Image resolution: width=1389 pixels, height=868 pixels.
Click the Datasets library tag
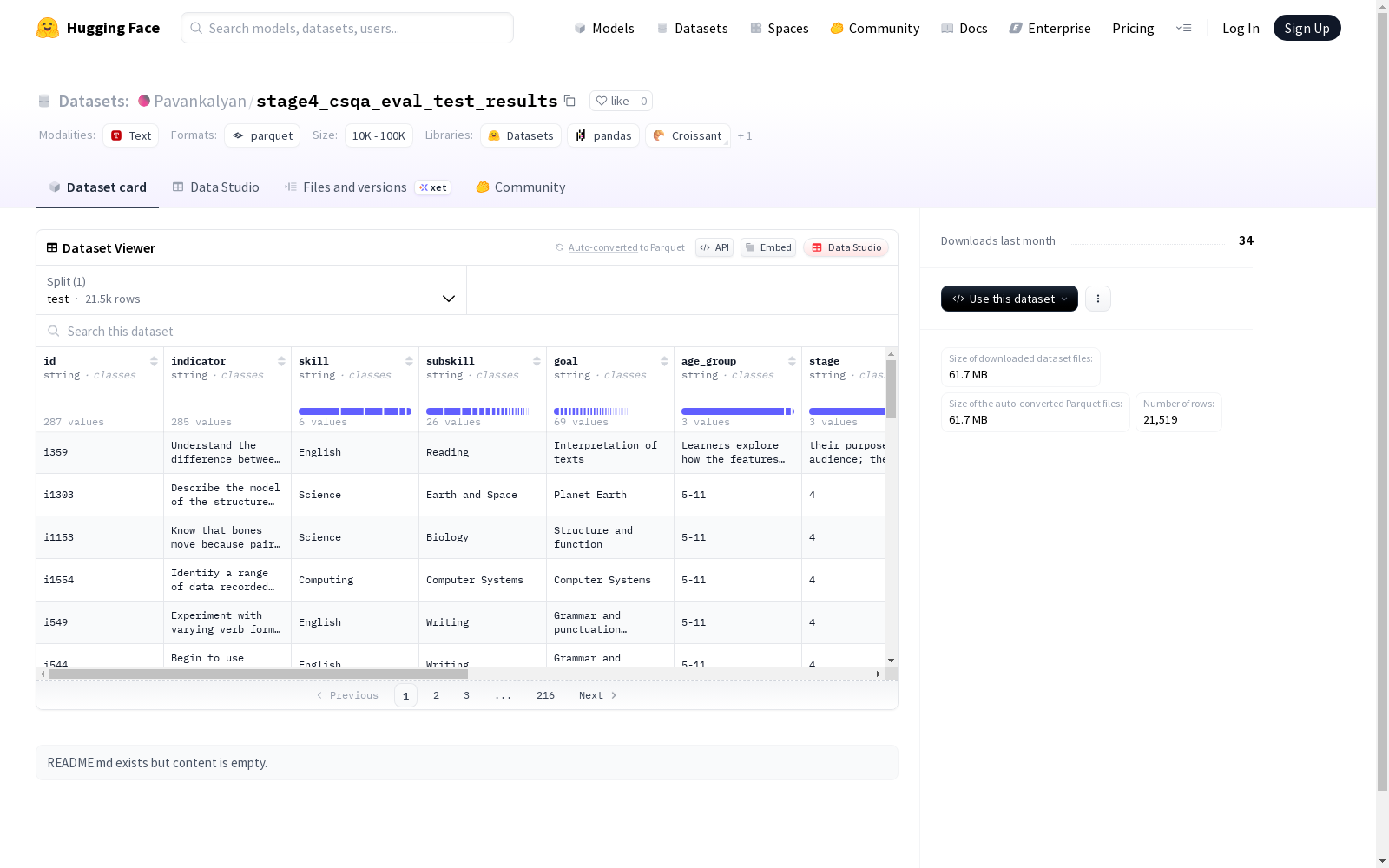coord(521,135)
